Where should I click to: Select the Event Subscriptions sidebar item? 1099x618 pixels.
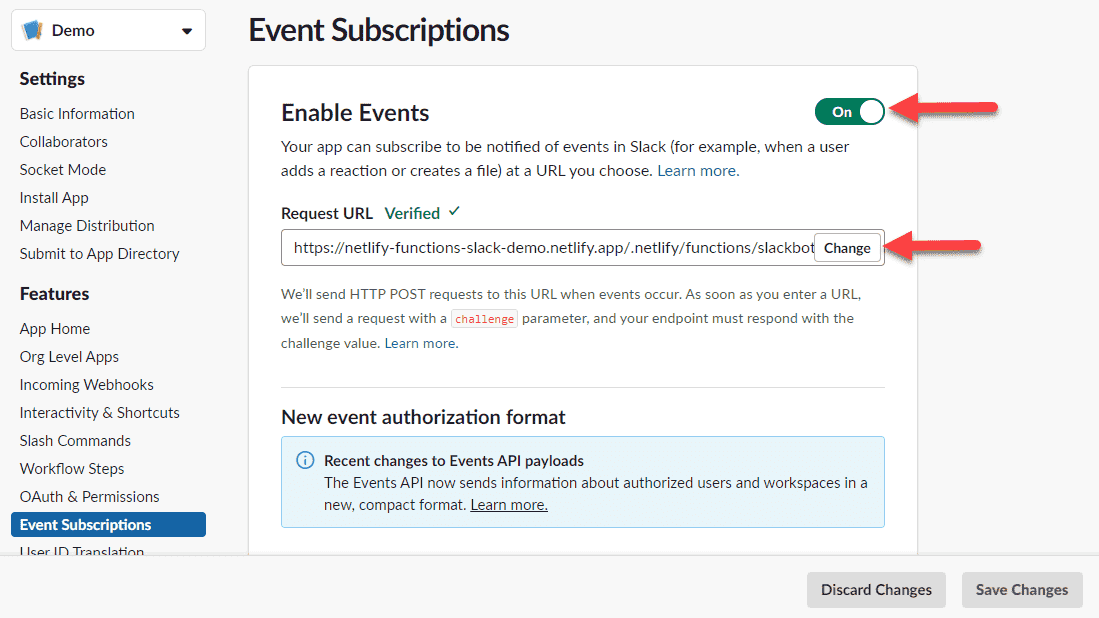coord(109,525)
